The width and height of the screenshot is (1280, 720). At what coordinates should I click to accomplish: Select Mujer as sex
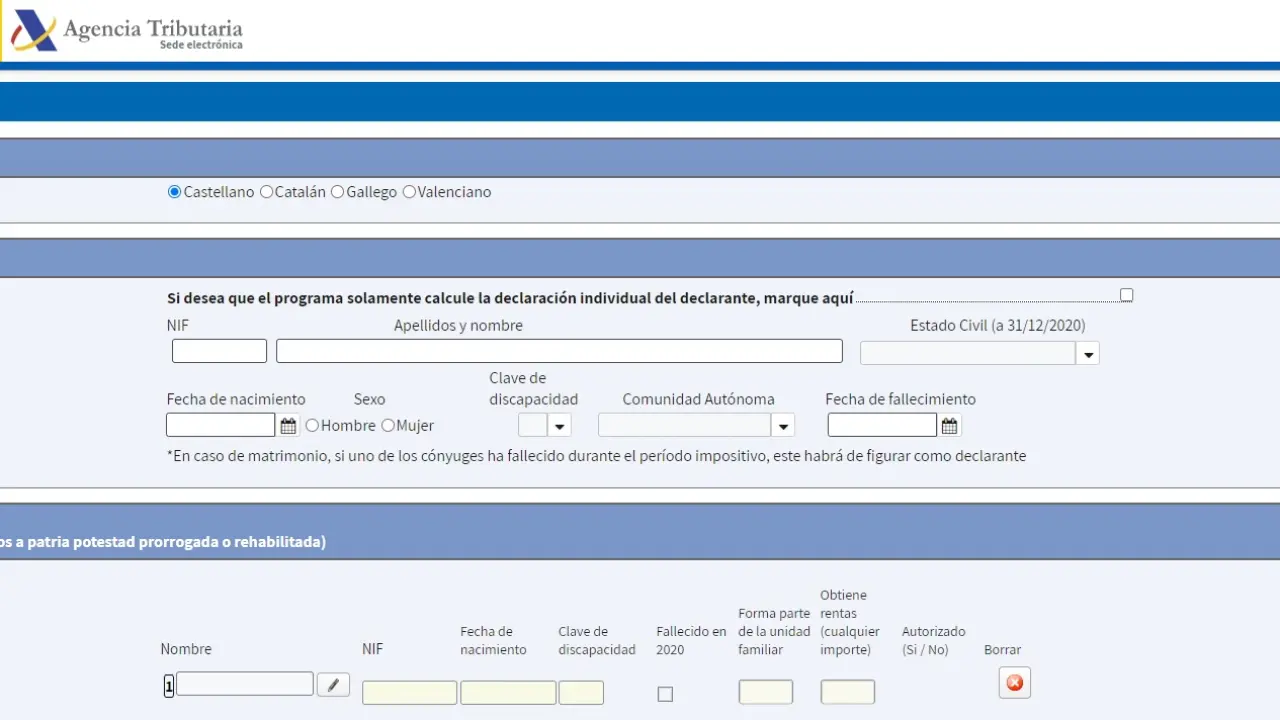click(x=388, y=425)
